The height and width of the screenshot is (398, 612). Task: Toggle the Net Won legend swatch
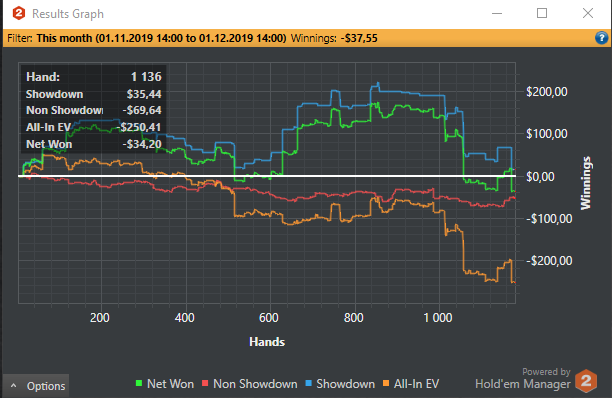click(139, 384)
